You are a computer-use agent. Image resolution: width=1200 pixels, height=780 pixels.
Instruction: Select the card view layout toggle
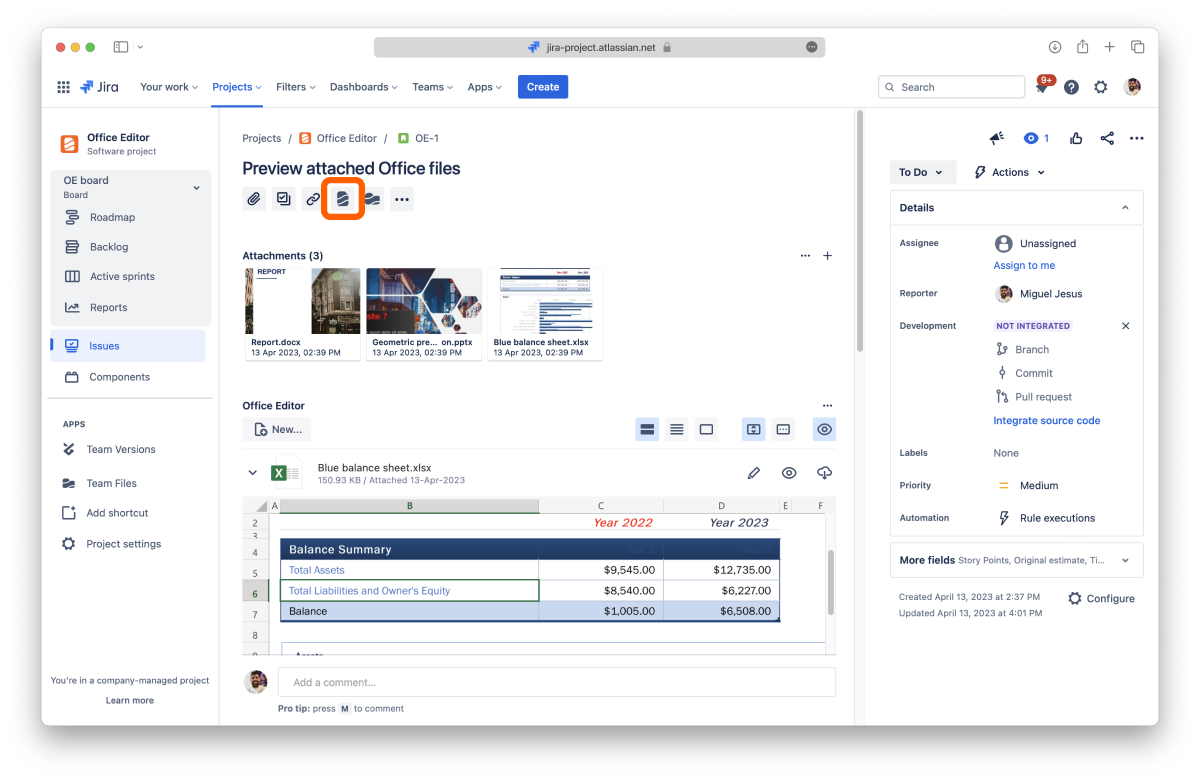tap(647, 429)
